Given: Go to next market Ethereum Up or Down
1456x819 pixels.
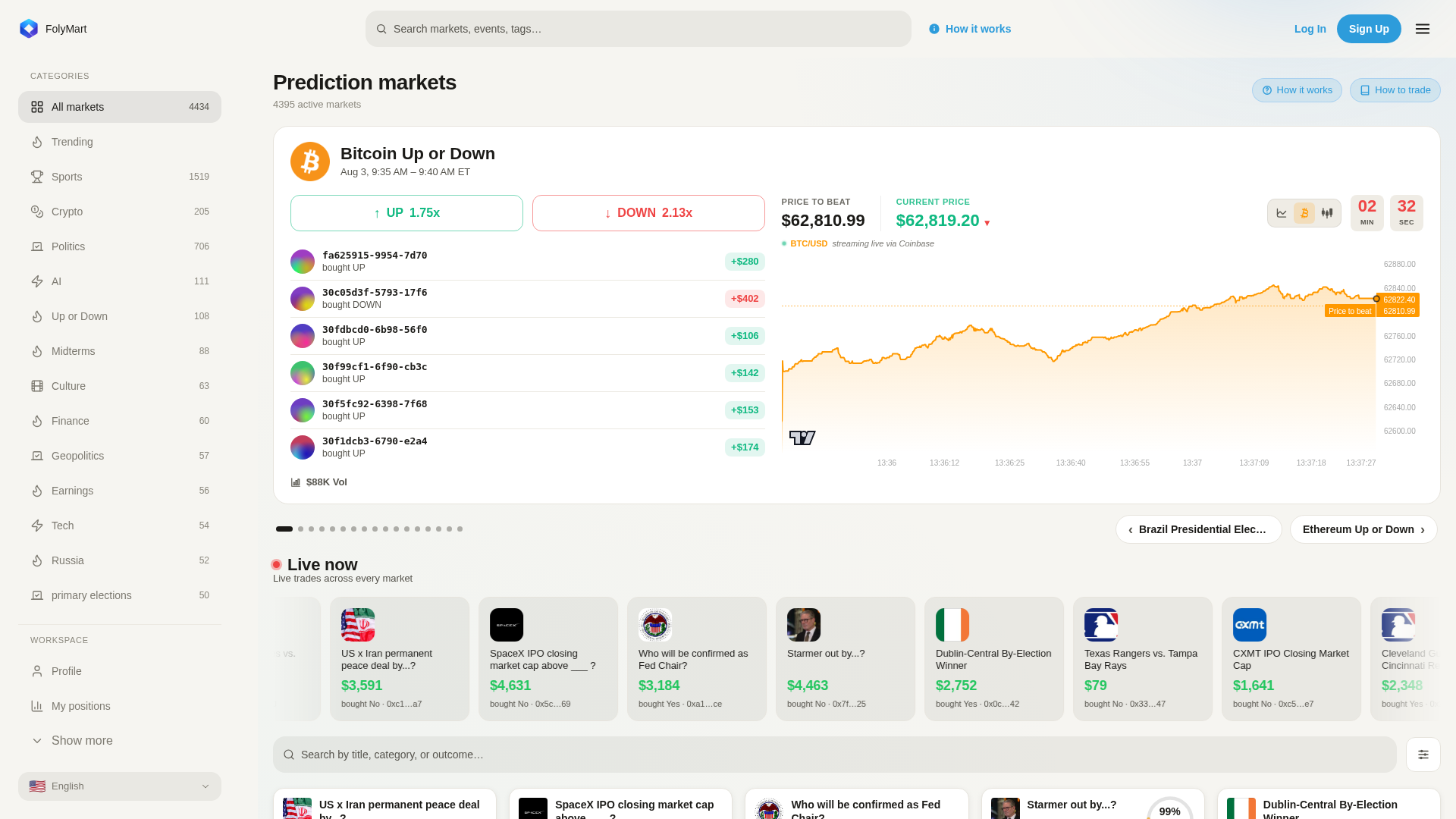Looking at the screenshot, I should [1363, 529].
